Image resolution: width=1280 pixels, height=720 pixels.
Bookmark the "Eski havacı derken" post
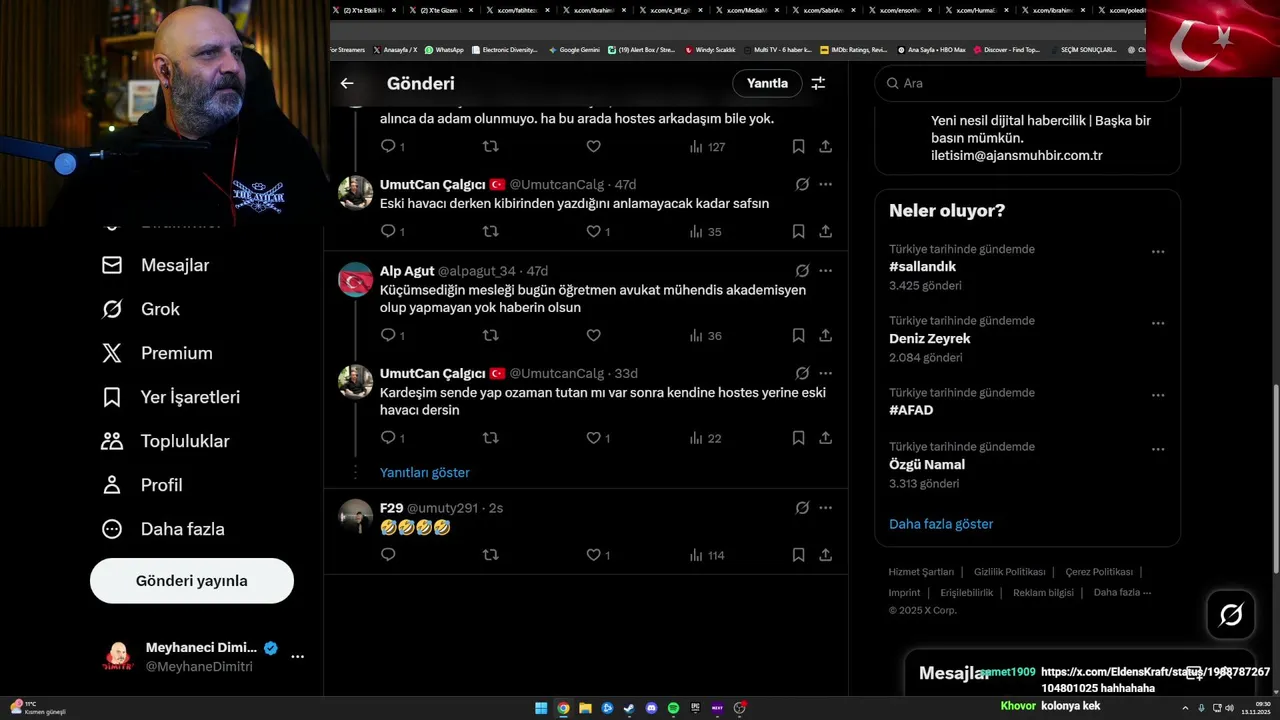tap(798, 231)
